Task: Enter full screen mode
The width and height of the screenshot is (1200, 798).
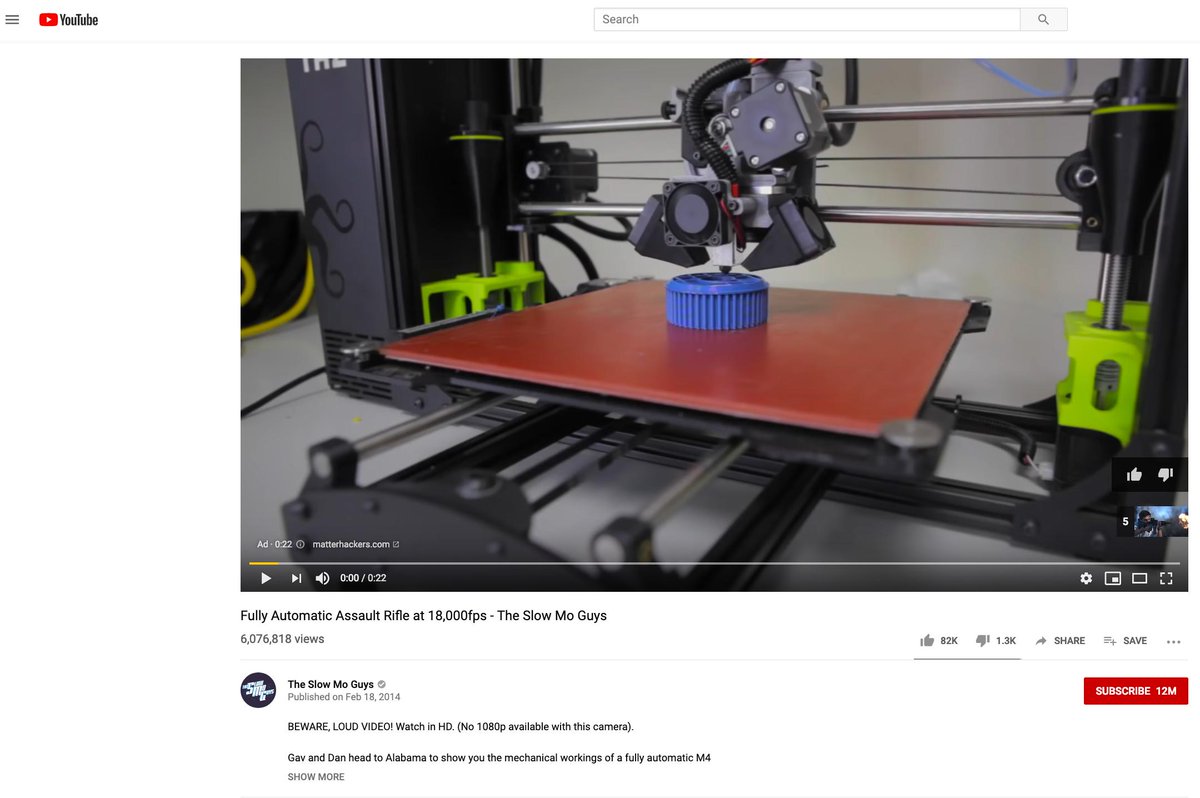Action: (1166, 578)
